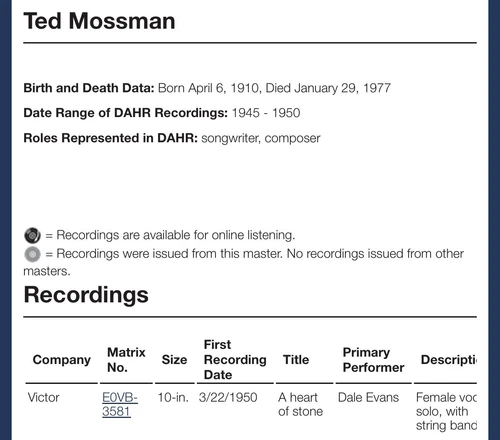Sort by the Title column header

click(x=296, y=360)
